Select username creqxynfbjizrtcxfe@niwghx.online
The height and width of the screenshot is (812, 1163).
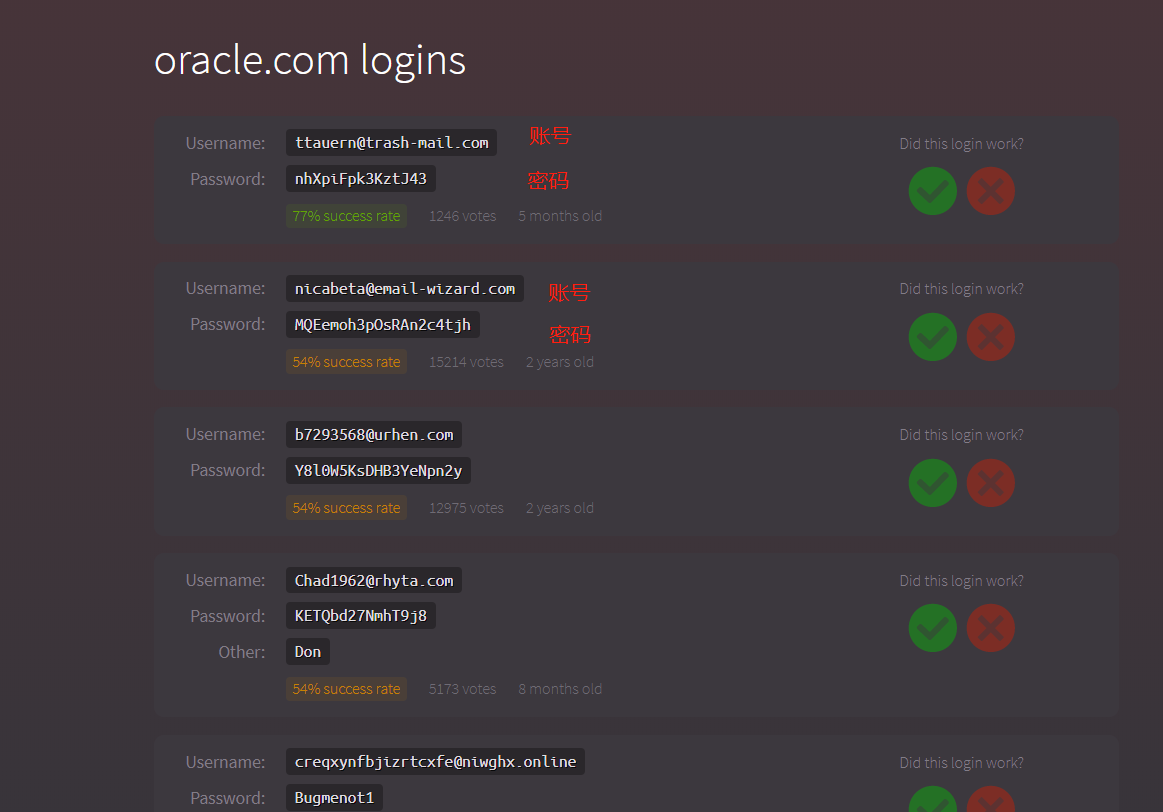[x=435, y=762]
